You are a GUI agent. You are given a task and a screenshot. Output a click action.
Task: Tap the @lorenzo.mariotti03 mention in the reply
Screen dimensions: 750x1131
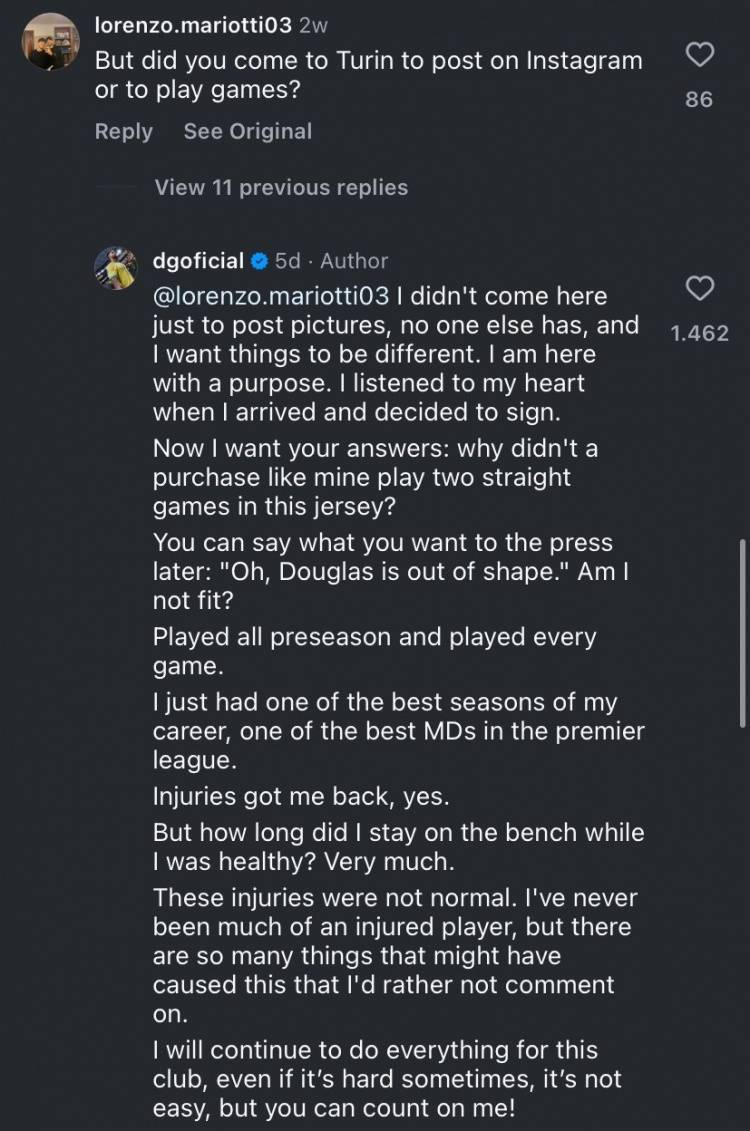tap(272, 296)
